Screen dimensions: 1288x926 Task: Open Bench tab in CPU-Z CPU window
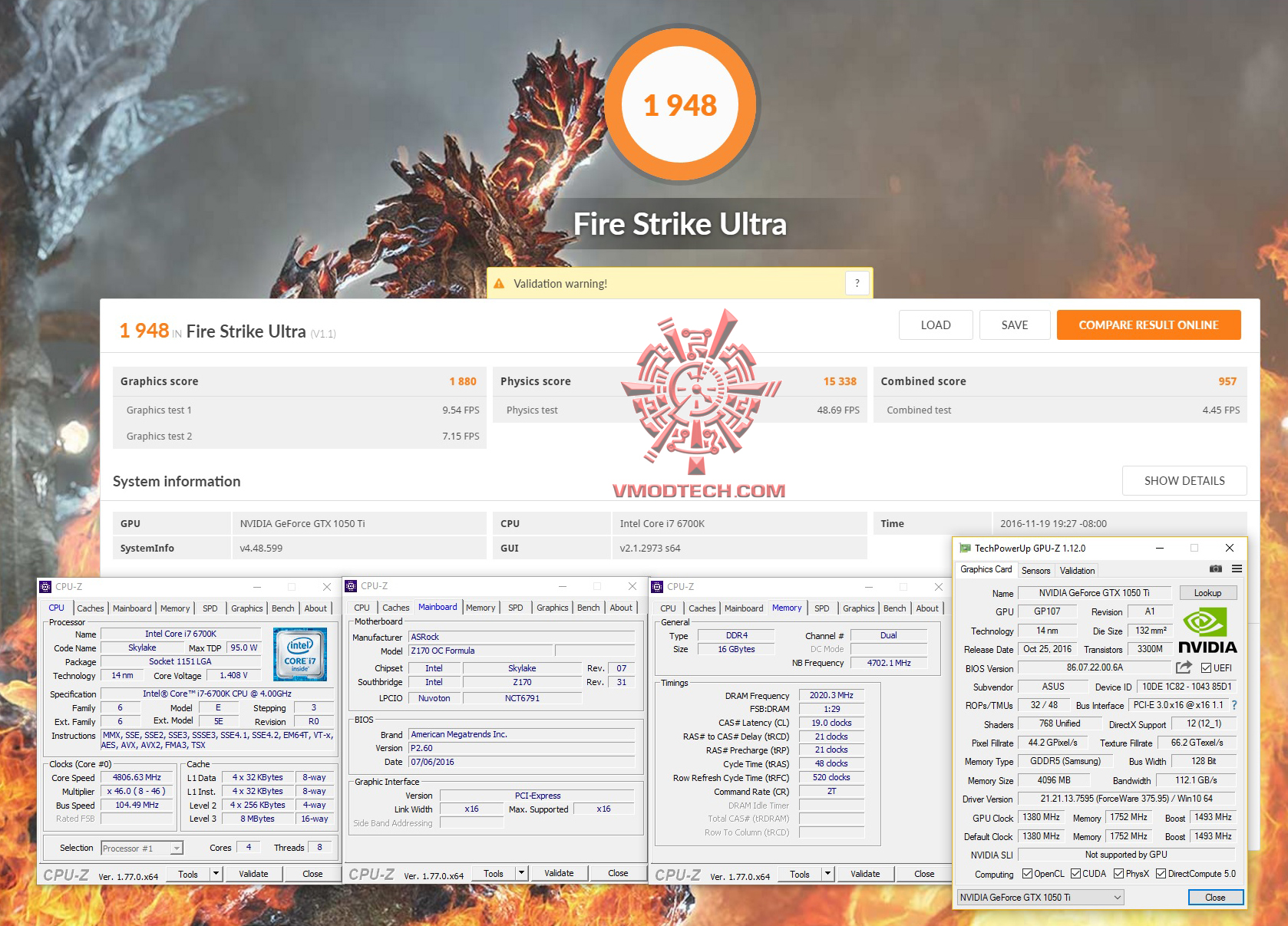pos(282,608)
